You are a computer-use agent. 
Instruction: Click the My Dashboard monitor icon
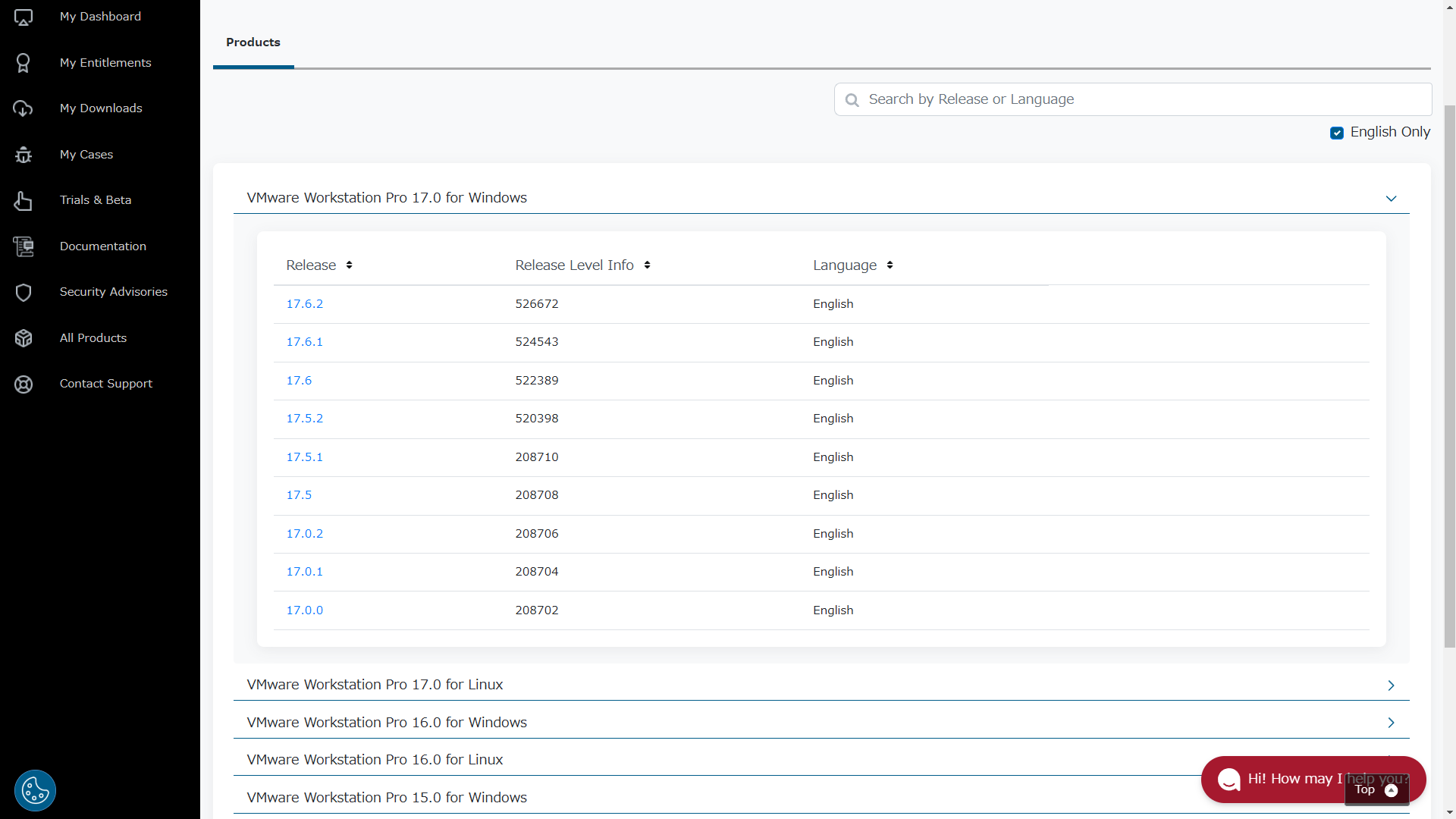pyautogui.click(x=24, y=17)
